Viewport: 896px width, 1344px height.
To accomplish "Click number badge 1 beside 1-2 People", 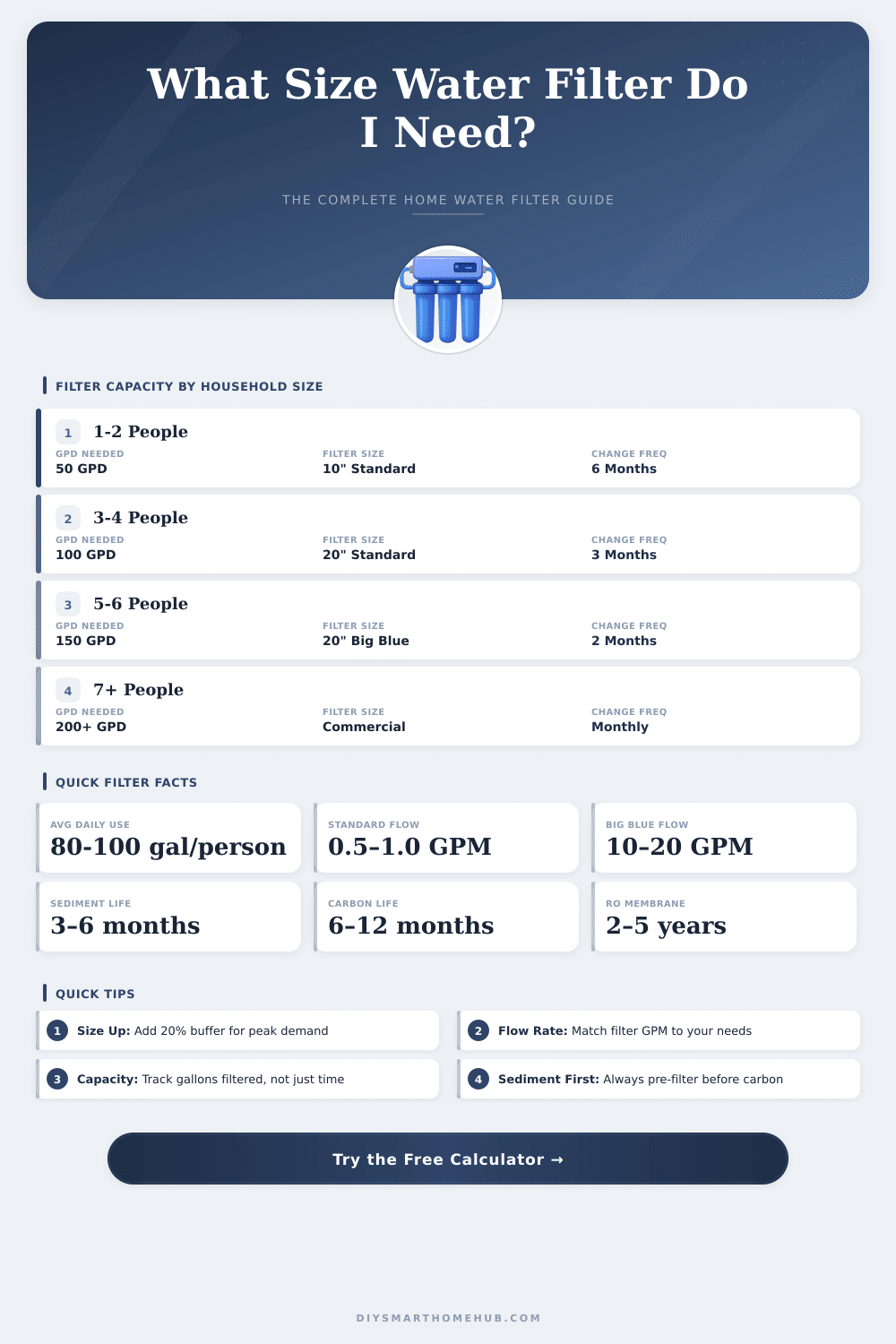I will pos(68,432).
